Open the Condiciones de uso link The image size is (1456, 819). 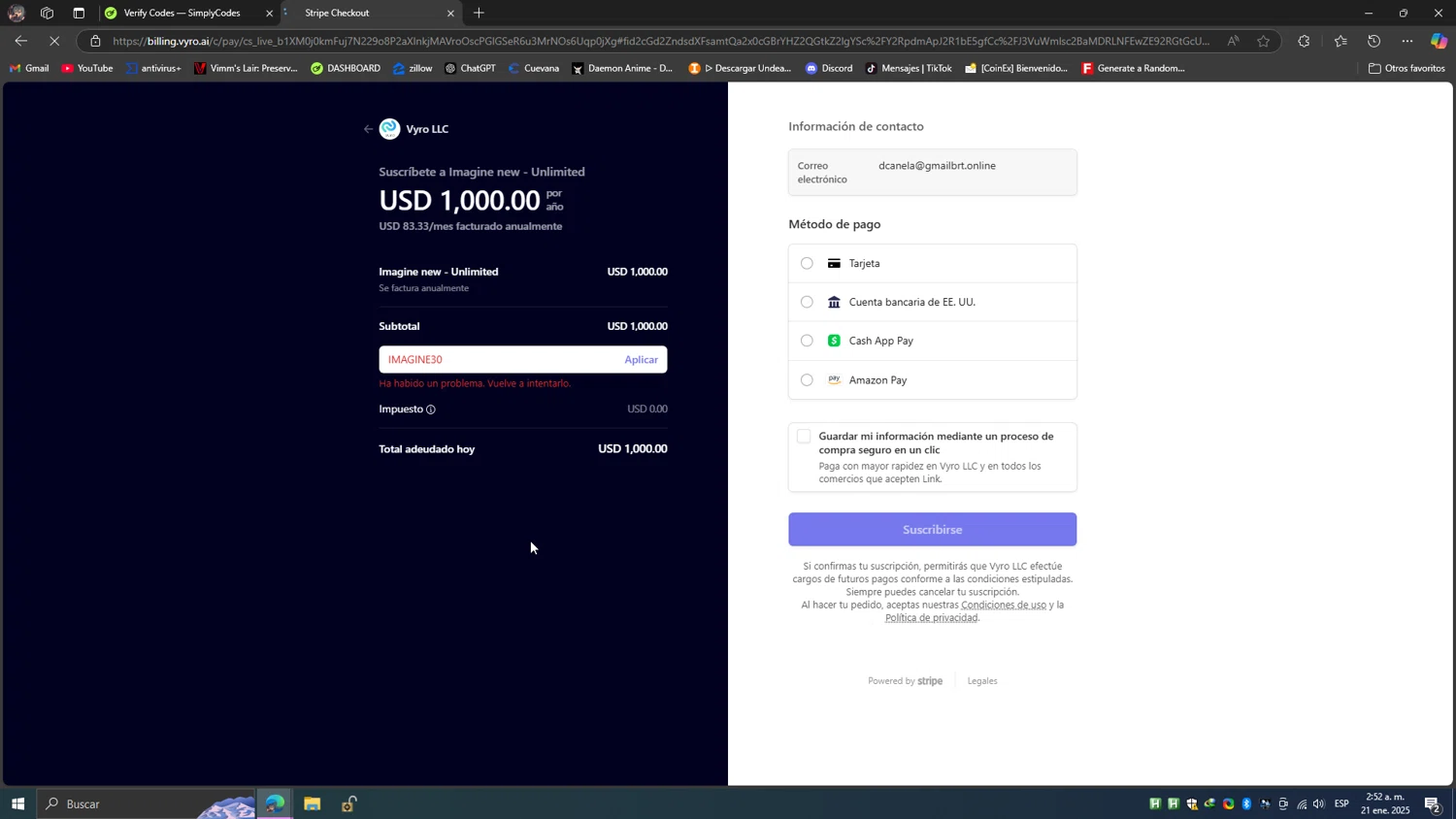click(x=1004, y=605)
